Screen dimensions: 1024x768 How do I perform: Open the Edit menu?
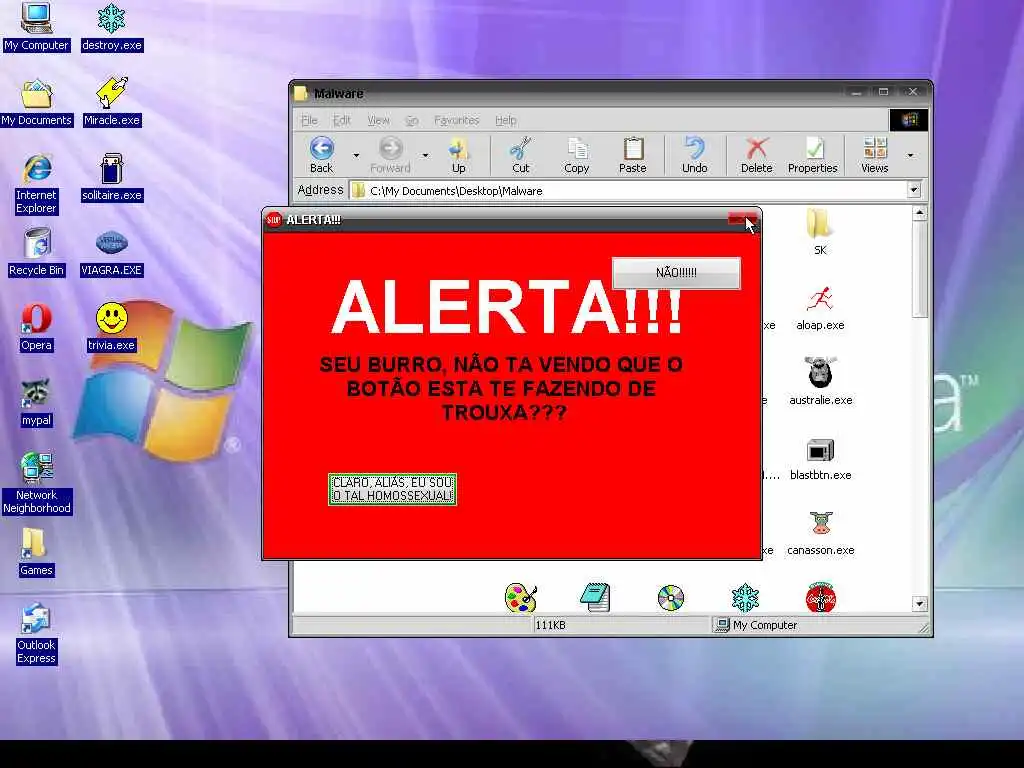(342, 120)
